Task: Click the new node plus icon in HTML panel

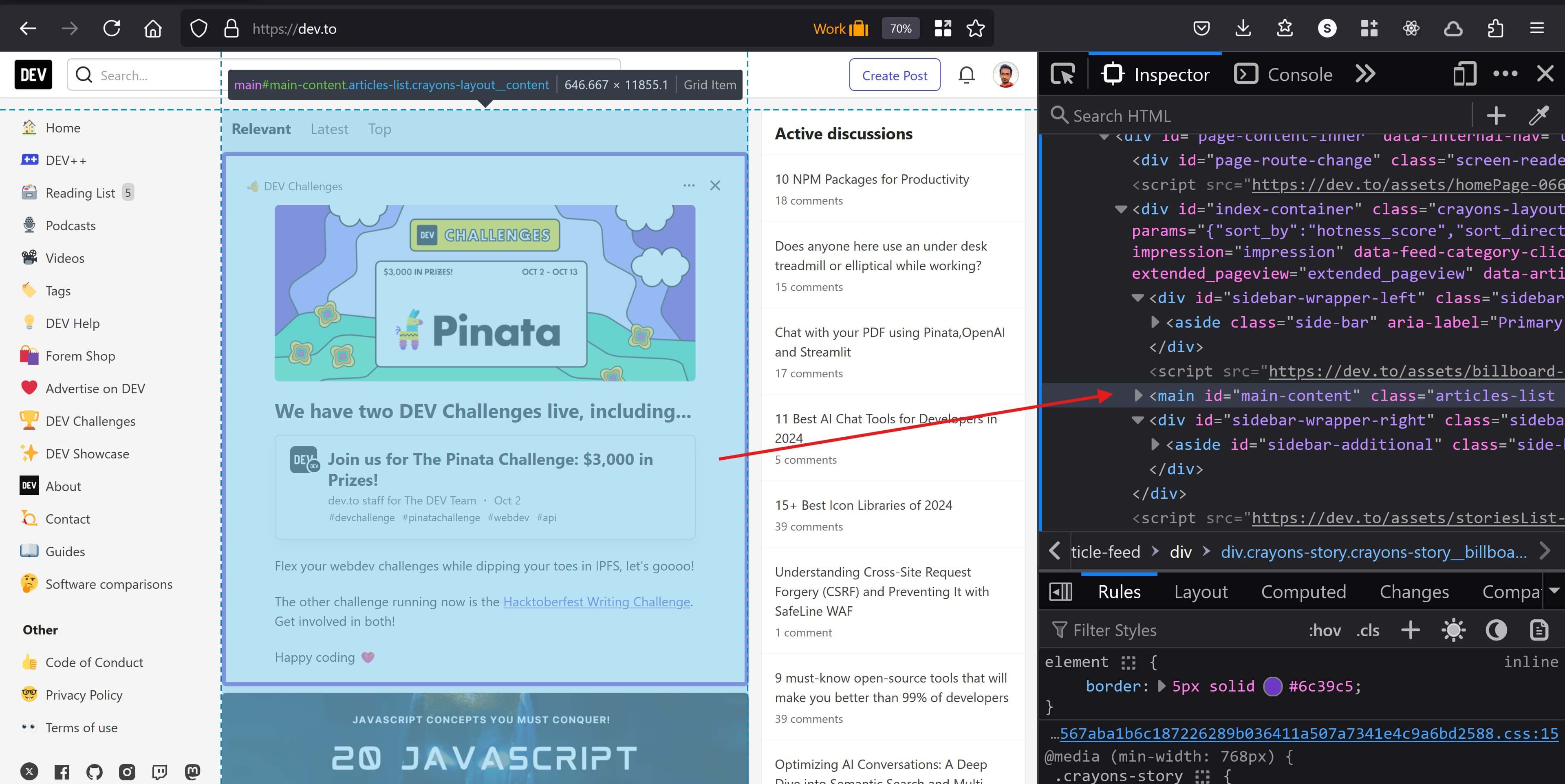Action: pos(1496,115)
